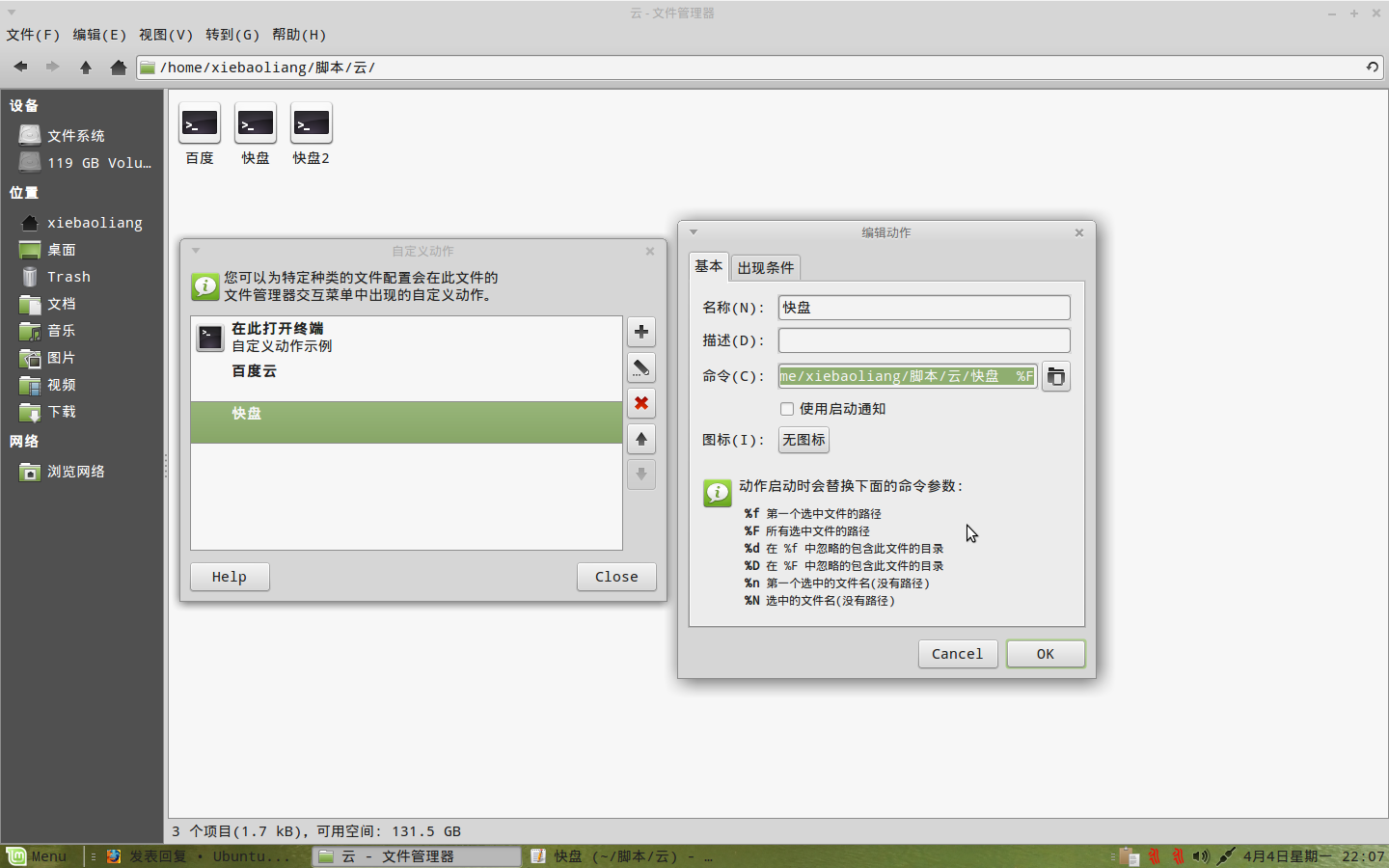The height and width of the screenshot is (868, 1389).
Task: Click Close in 自定义动作 dialog
Action: tap(616, 577)
